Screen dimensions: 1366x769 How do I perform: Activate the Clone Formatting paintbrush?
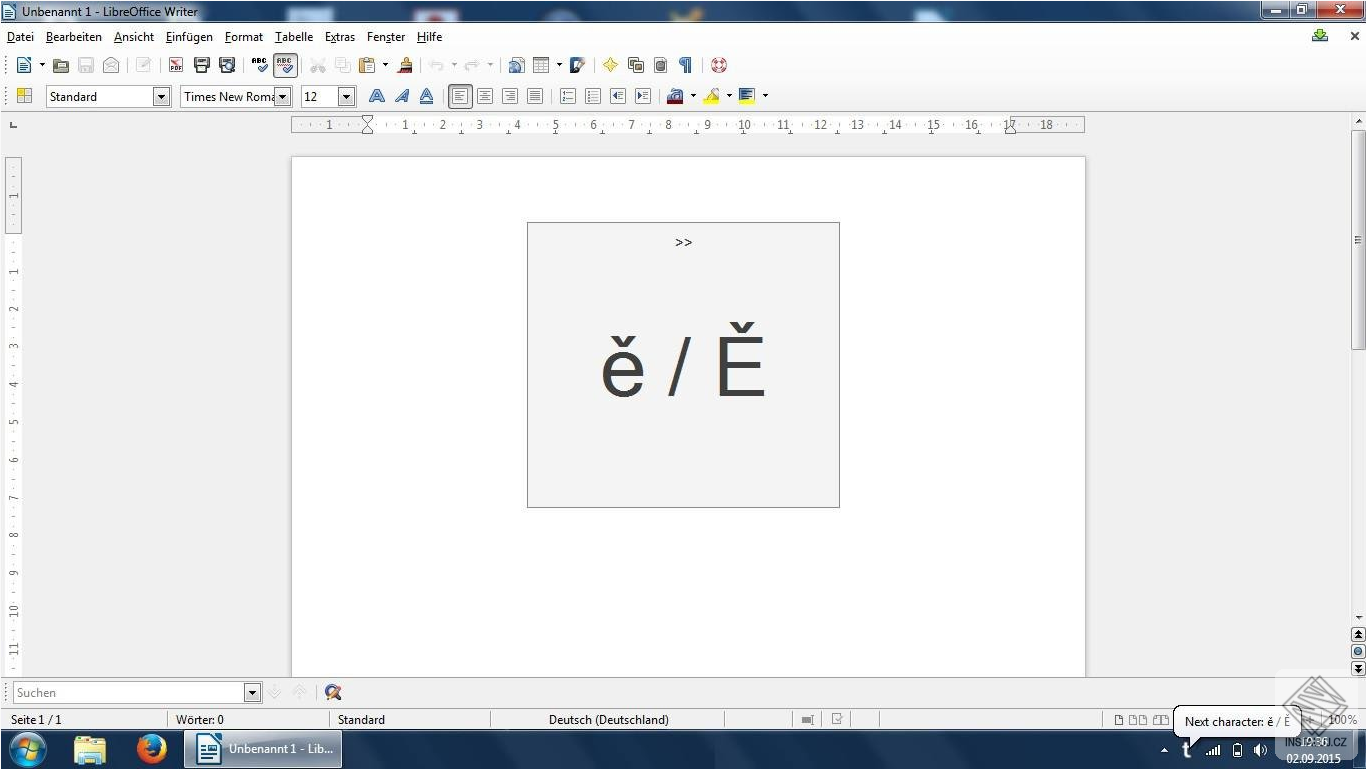[x=405, y=65]
